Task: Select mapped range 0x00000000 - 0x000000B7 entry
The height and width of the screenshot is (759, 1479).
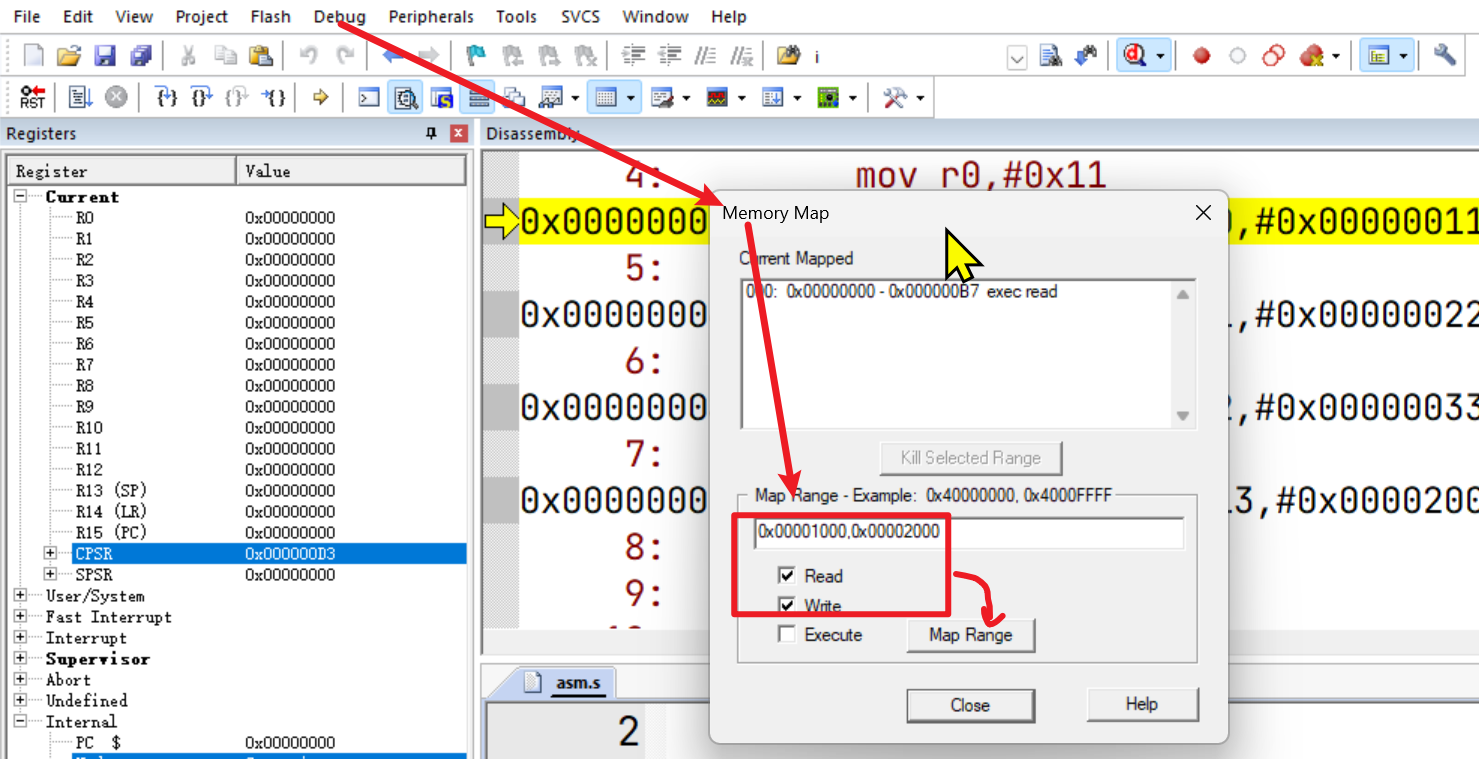Action: (902, 292)
